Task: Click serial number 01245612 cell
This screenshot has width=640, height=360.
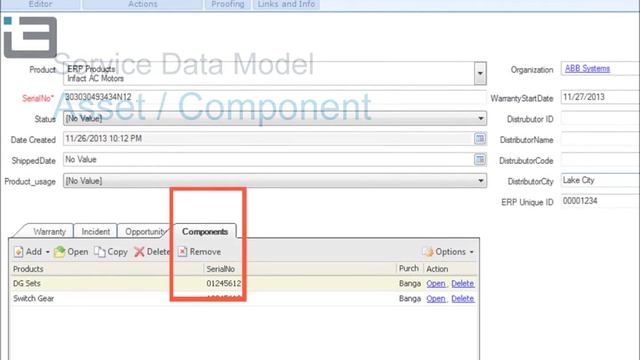Action: [224, 284]
